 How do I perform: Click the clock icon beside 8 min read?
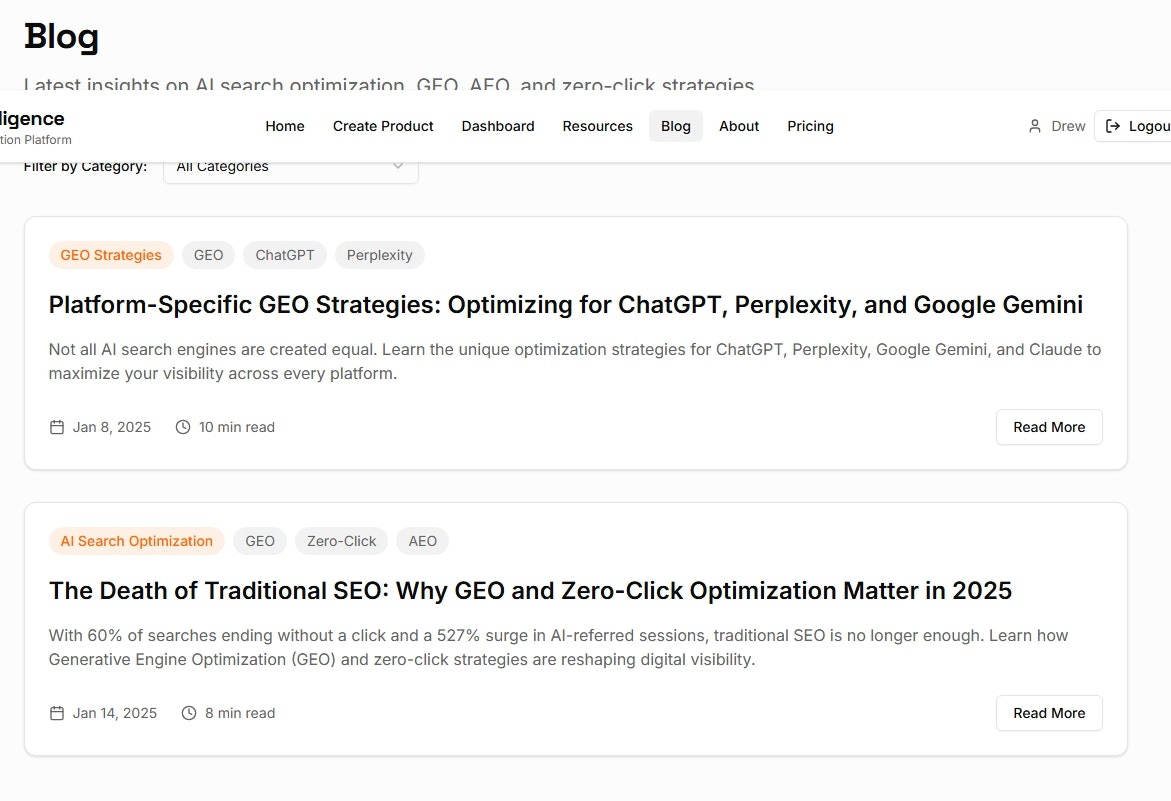tap(189, 713)
